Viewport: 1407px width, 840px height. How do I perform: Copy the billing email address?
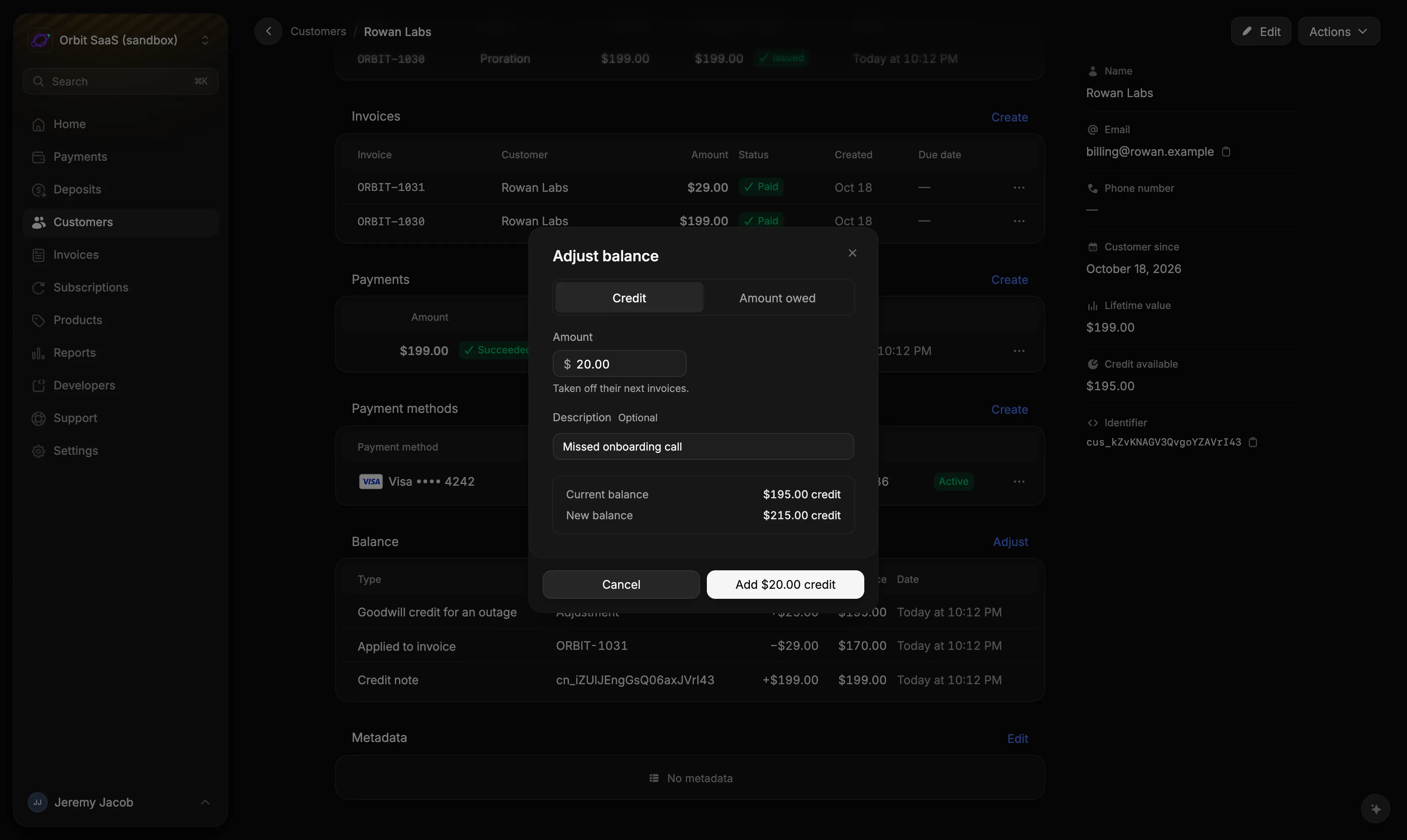click(1226, 152)
